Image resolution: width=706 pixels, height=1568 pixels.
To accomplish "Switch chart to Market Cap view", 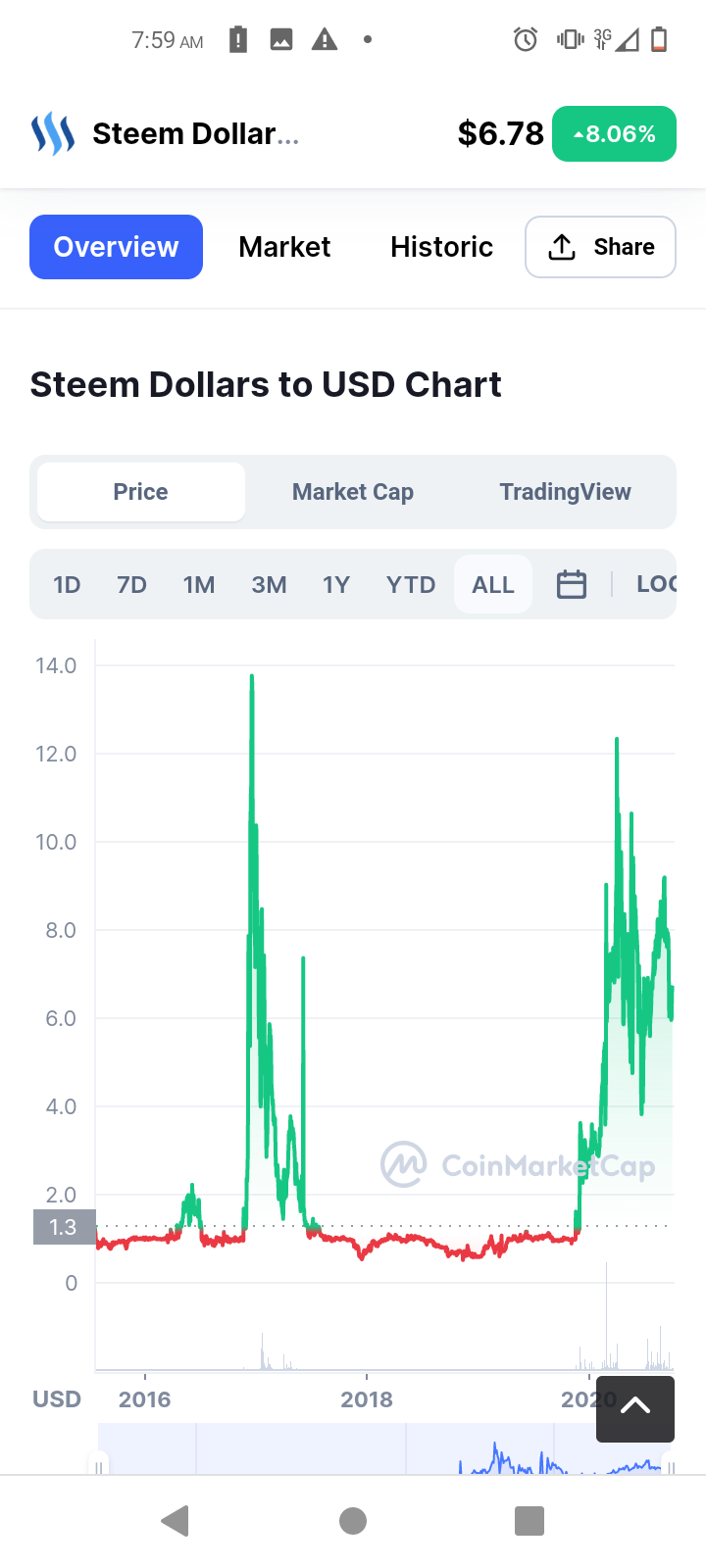I will tap(353, 492).
